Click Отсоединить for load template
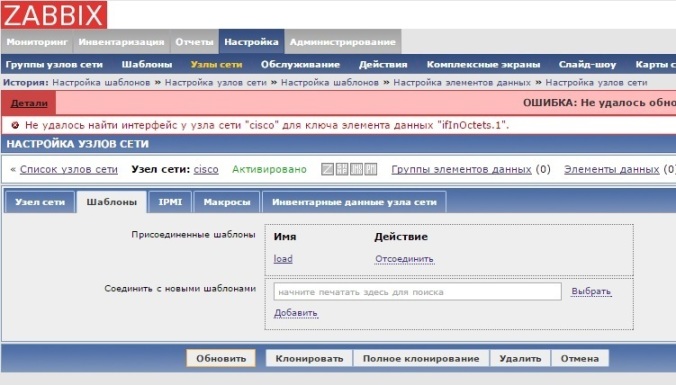Image resolution: width=676 pixels, height=385 pixels. pos(404,259)
